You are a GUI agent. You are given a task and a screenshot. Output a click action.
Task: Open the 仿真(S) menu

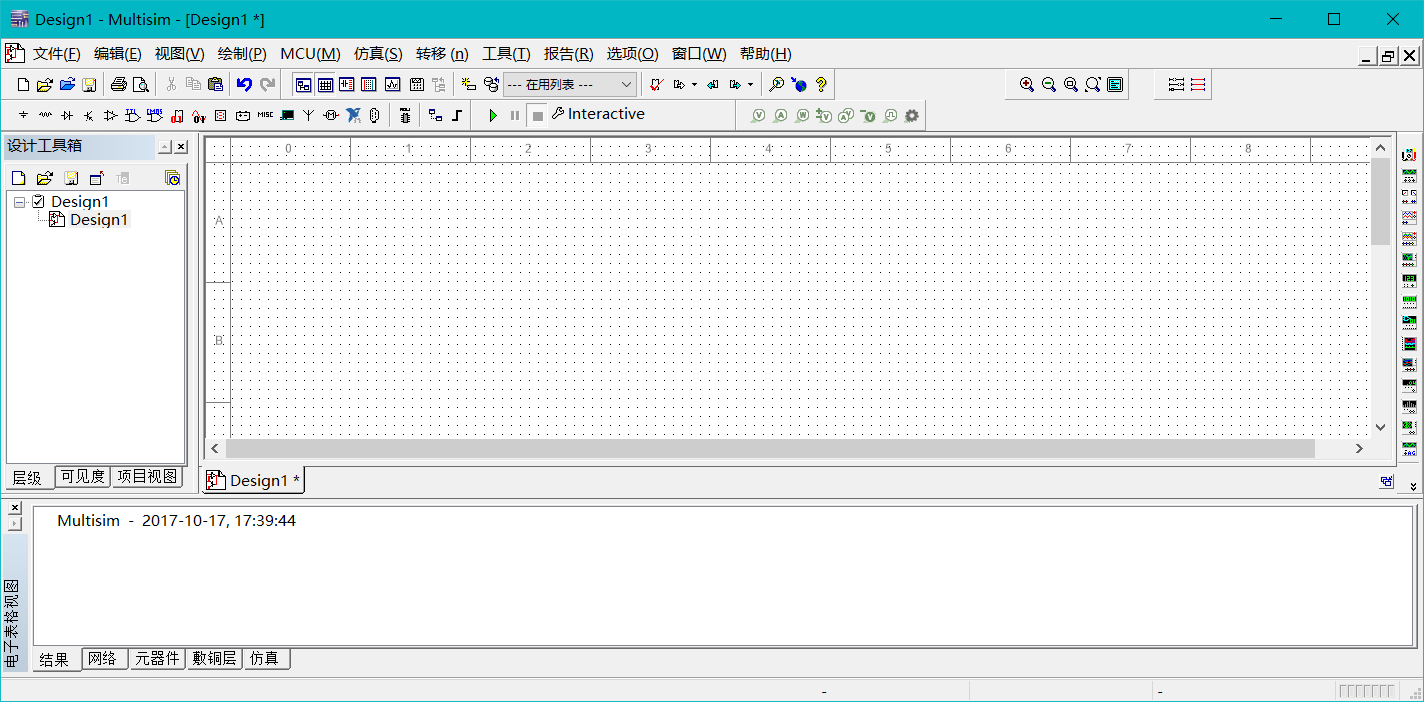click(x=378, y=54)
